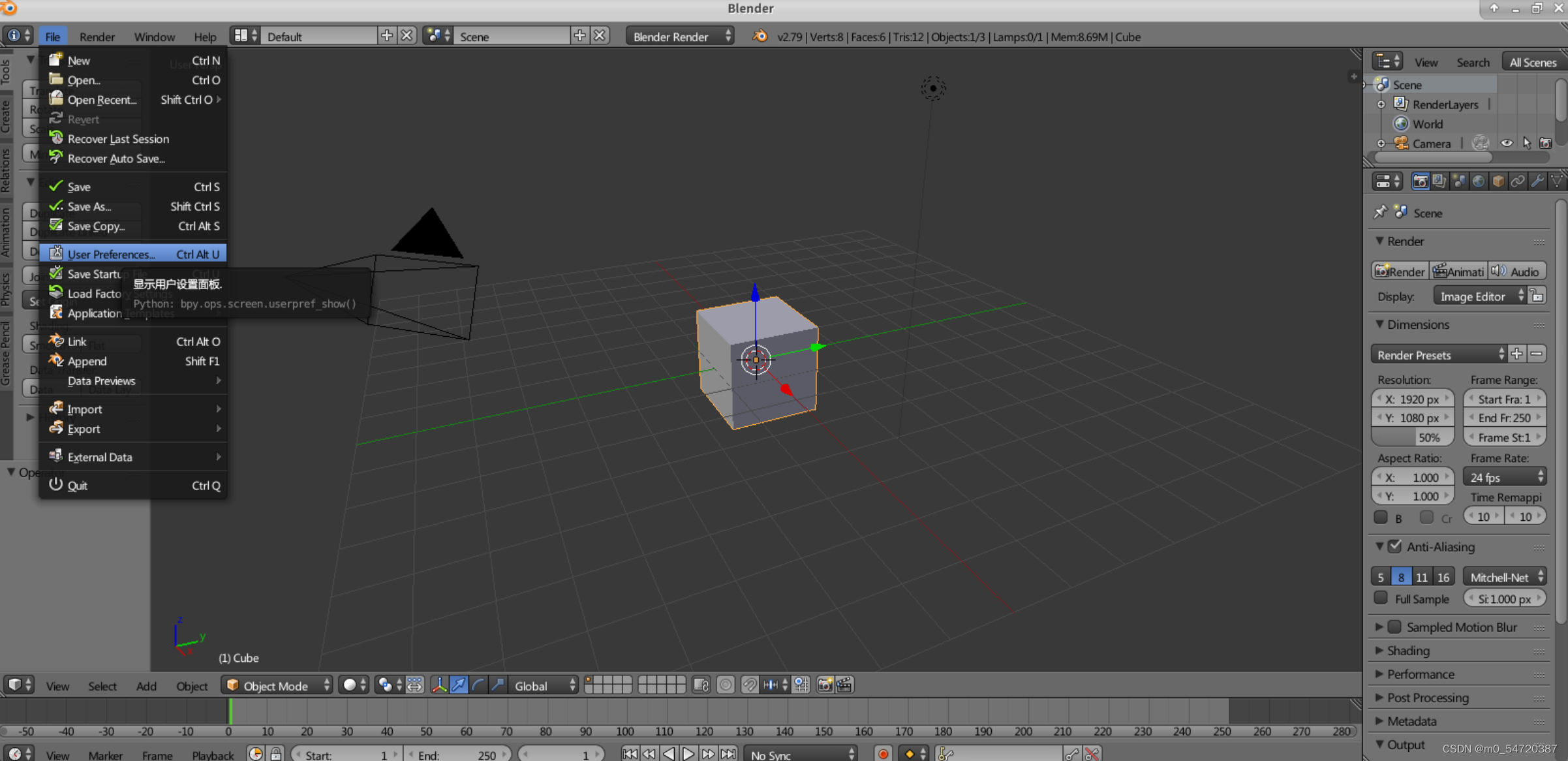Image resolution: width=1568 pixels, height=761 pixels.
Task: Click the render layers properties tab icon
Action: pos(1439,181)
